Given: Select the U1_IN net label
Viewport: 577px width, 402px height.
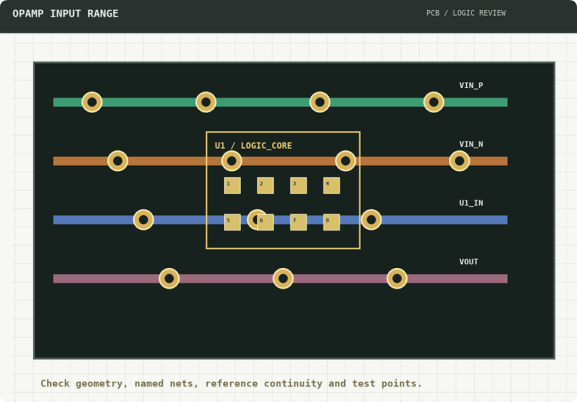Looking at the screenshot, I should 471,203.
